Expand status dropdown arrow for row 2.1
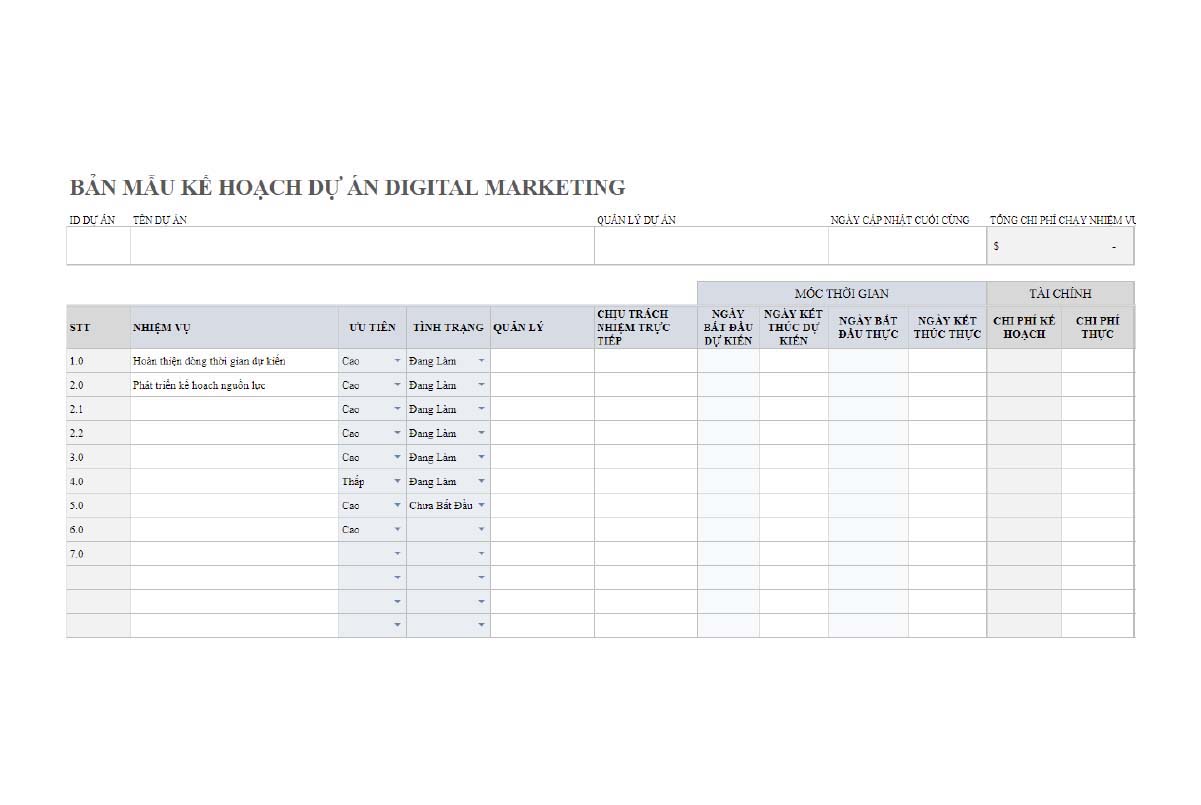The image size is (1201, 805). 481,409
